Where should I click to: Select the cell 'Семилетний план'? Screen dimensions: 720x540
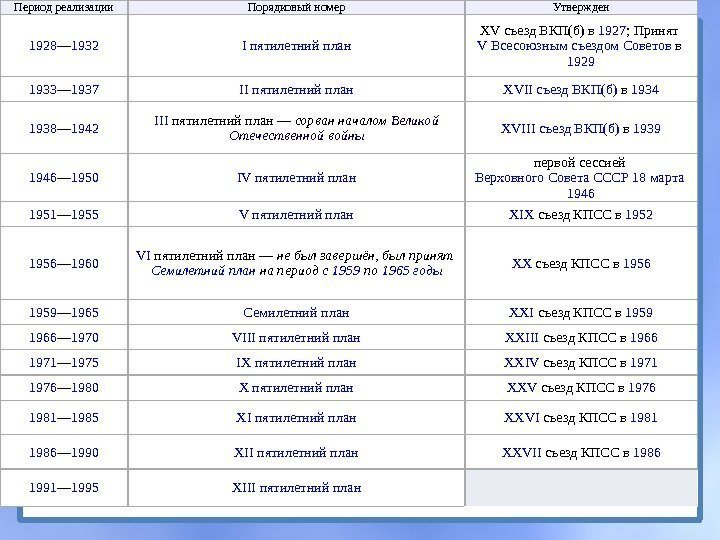tap(296, 313)
